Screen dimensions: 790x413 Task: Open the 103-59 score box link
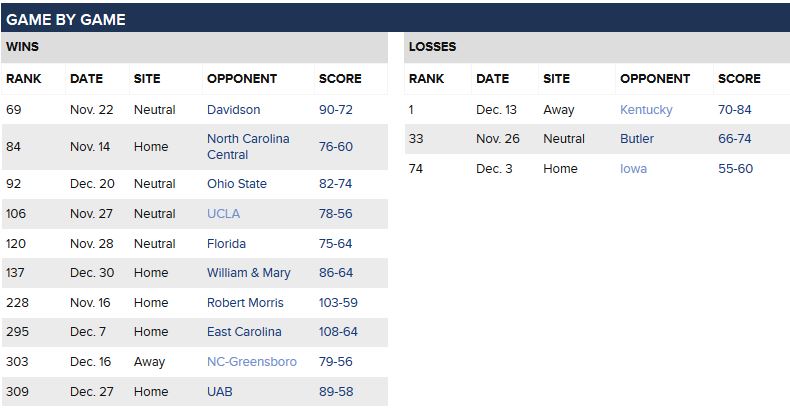pos(338,303)
